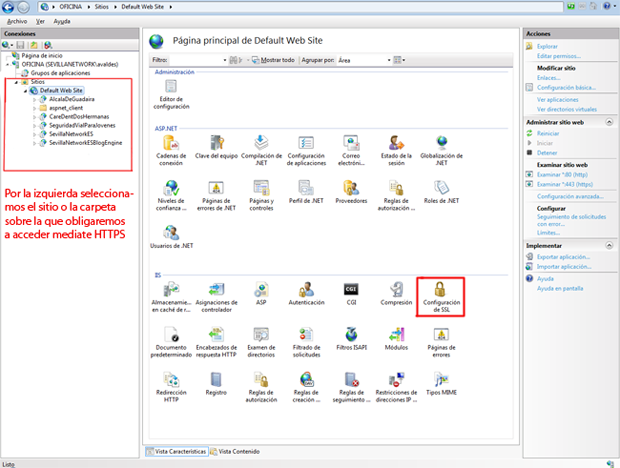Click Detener to stop site

[546, 153]
